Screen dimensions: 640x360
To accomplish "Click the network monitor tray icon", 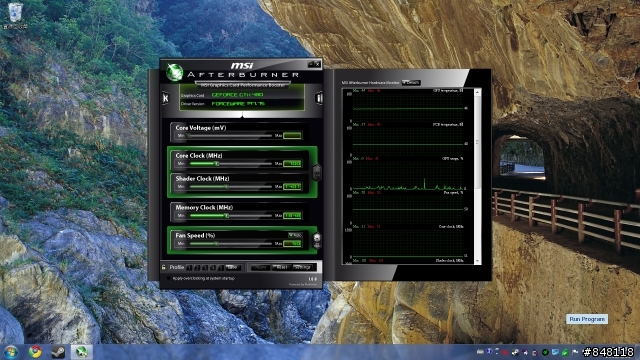I will pyautogui.click(x=555, y=352).
